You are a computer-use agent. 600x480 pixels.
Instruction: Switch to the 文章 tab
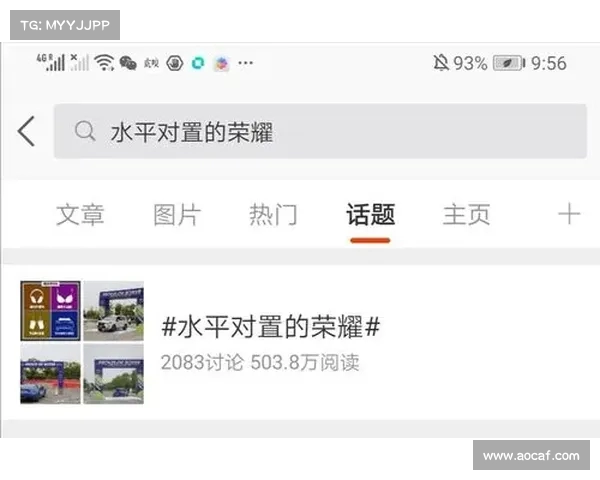click(80, 214)
